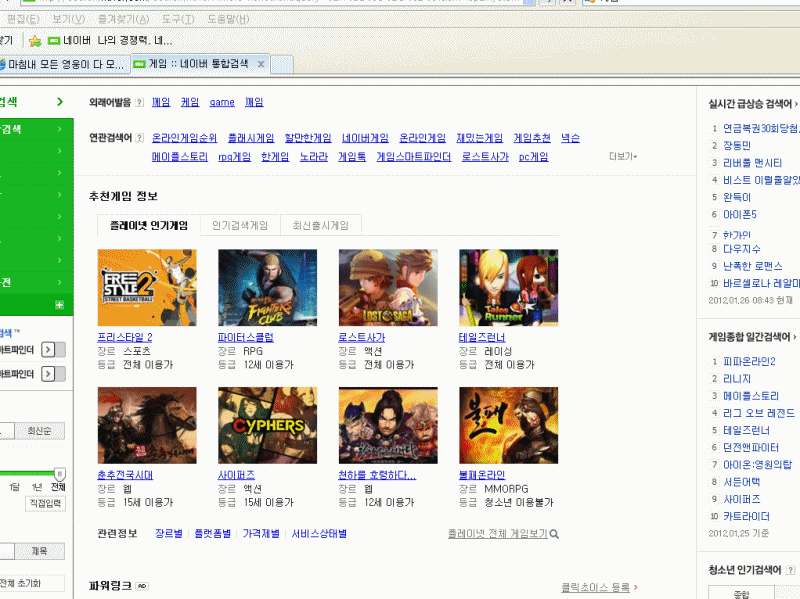The image size is (800, 599).
Task: Switch to 플레이넷 인기게임 tab
Action: (148, 226)
